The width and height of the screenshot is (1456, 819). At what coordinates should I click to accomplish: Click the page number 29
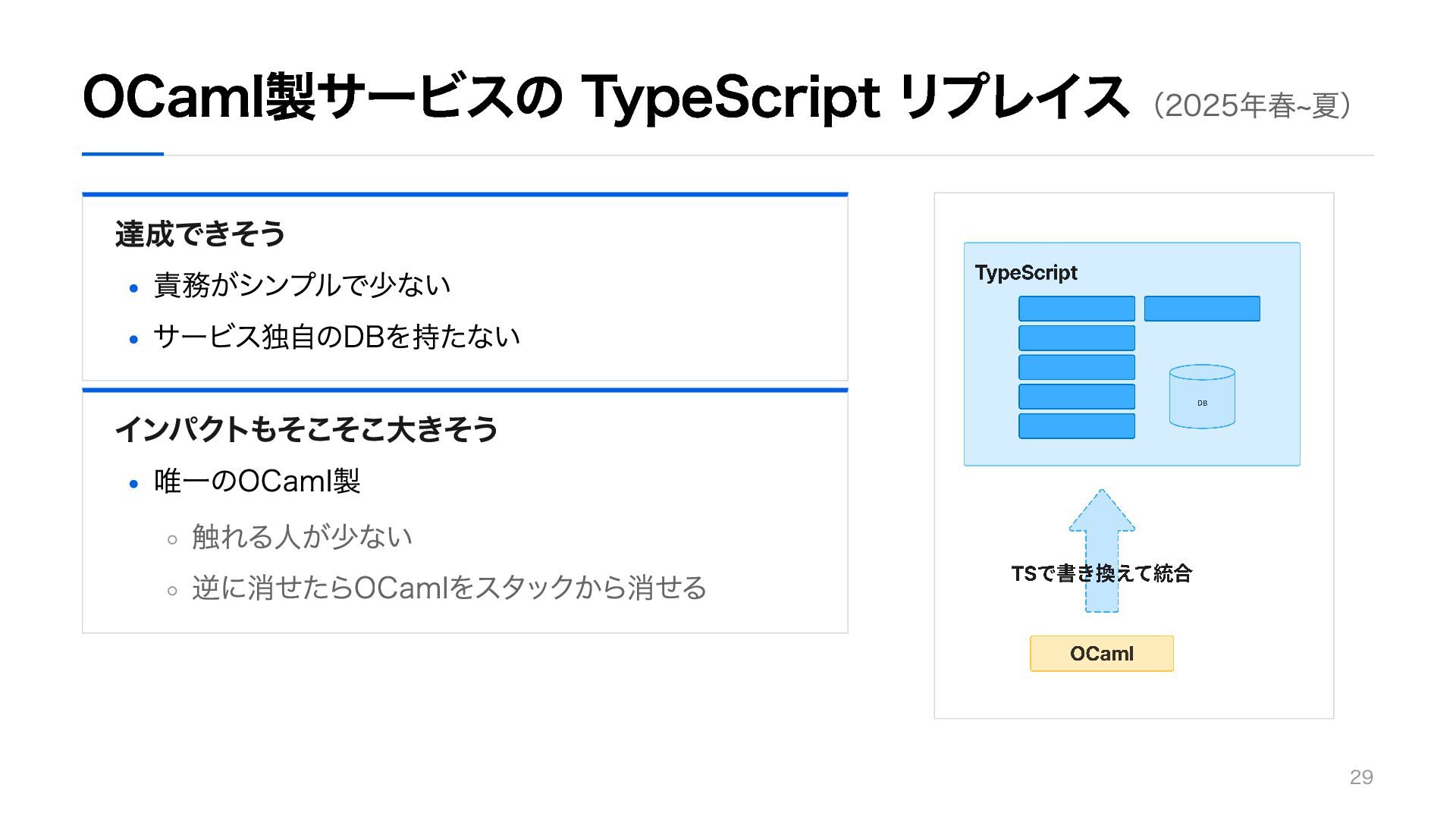click(1361, 777)
